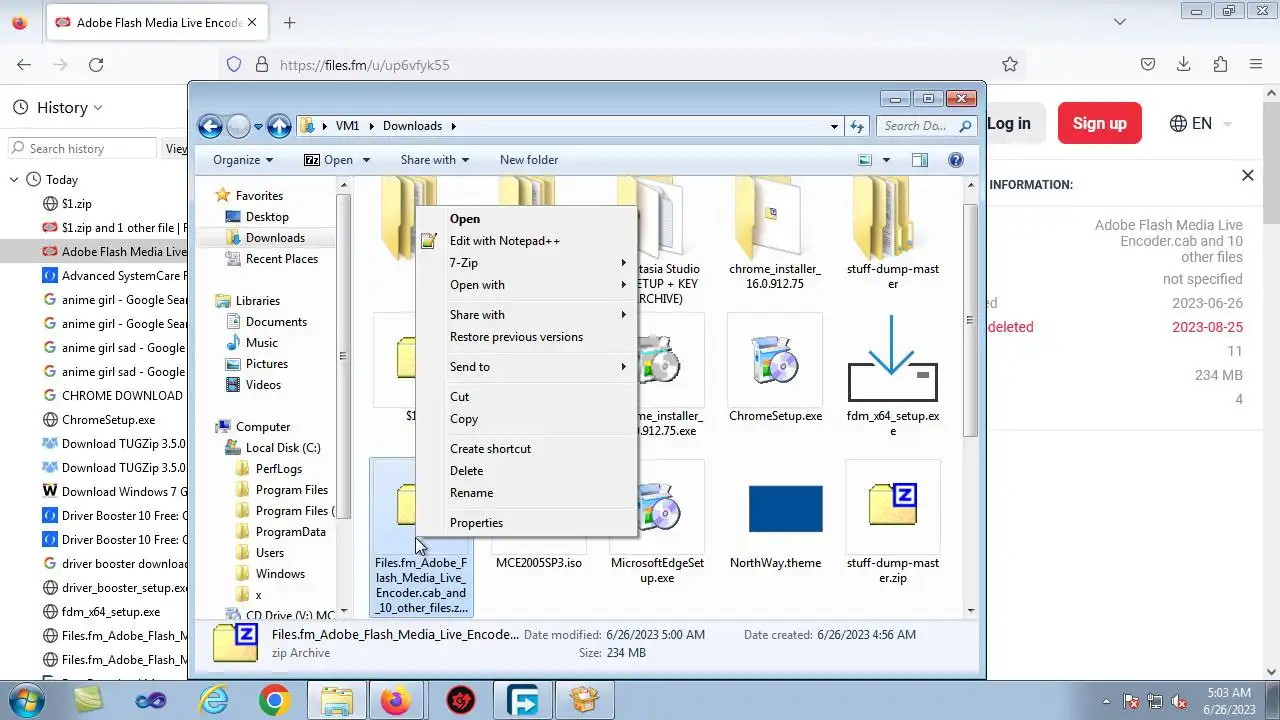Select MCE2005SP3.iso file
The height and width of the screenshot is (720, 1280).
pos(539,563)
